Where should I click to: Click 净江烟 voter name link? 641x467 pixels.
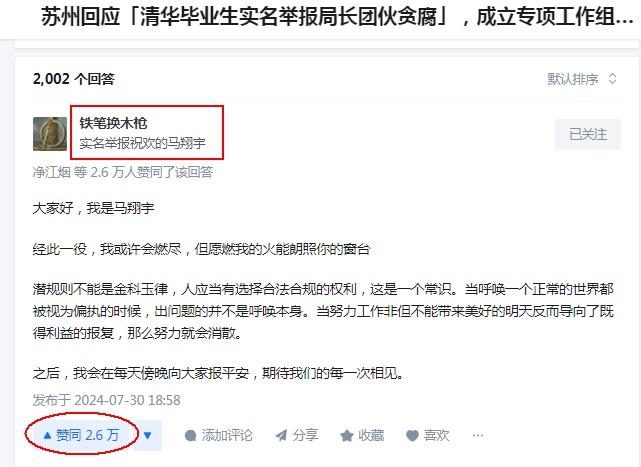click(x=52, y=172)
